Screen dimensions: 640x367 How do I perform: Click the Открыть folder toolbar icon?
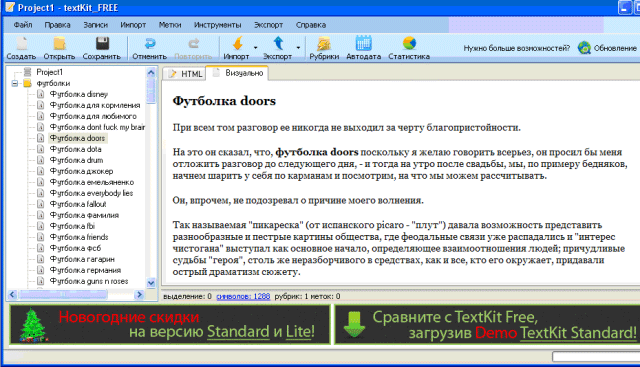point(60,43)
